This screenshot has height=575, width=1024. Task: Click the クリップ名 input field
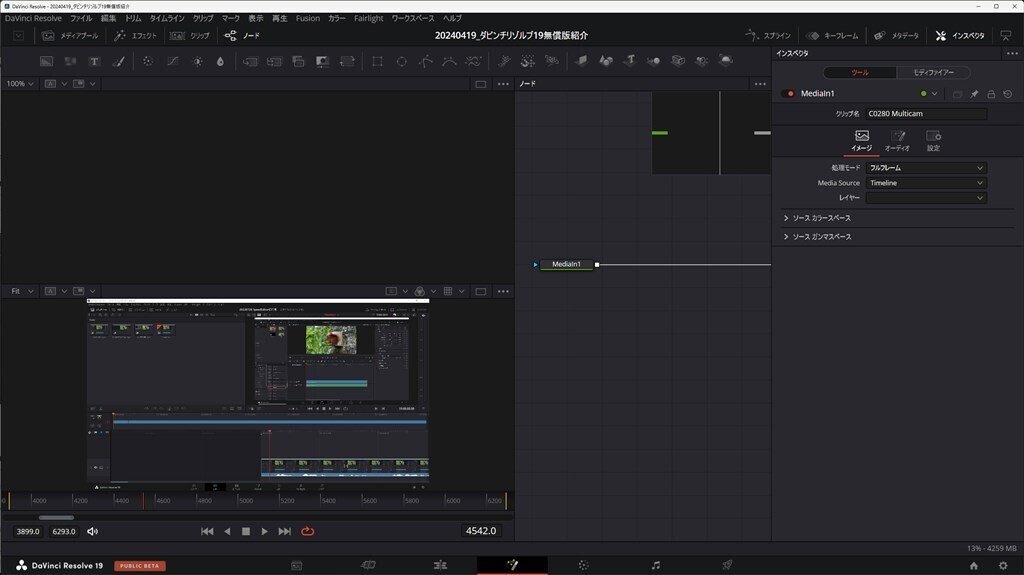[926, 114]
